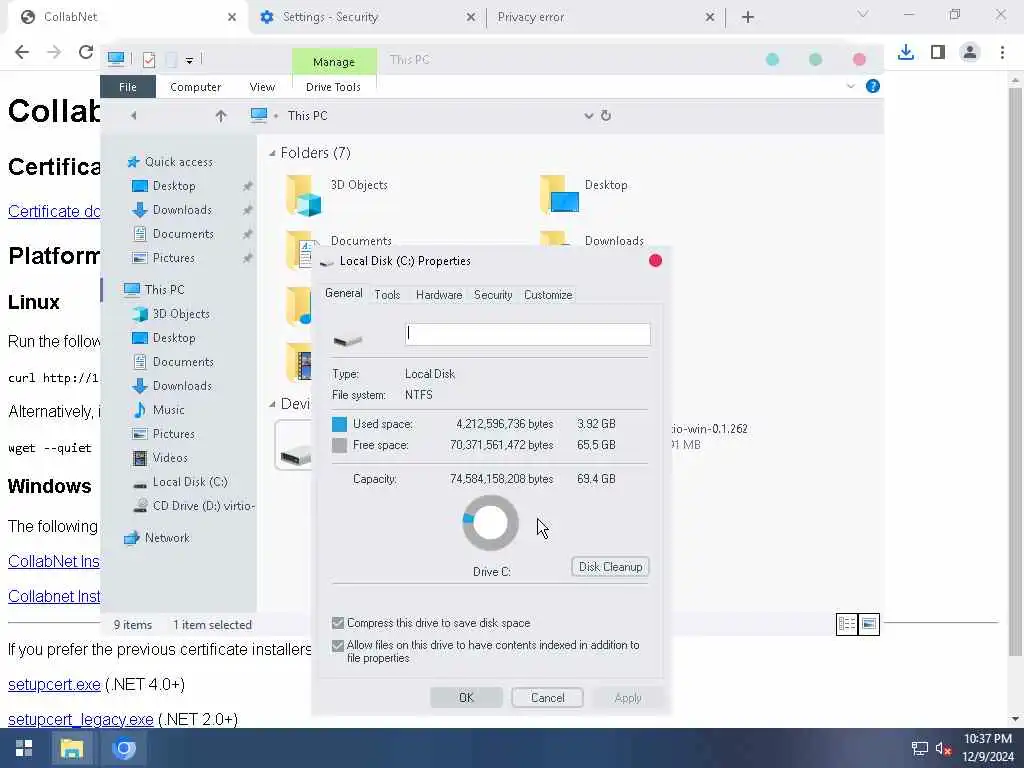Click OK in the Properties dialog
The width and height of the screenshot is (1024, 768).
coord(466,697)
